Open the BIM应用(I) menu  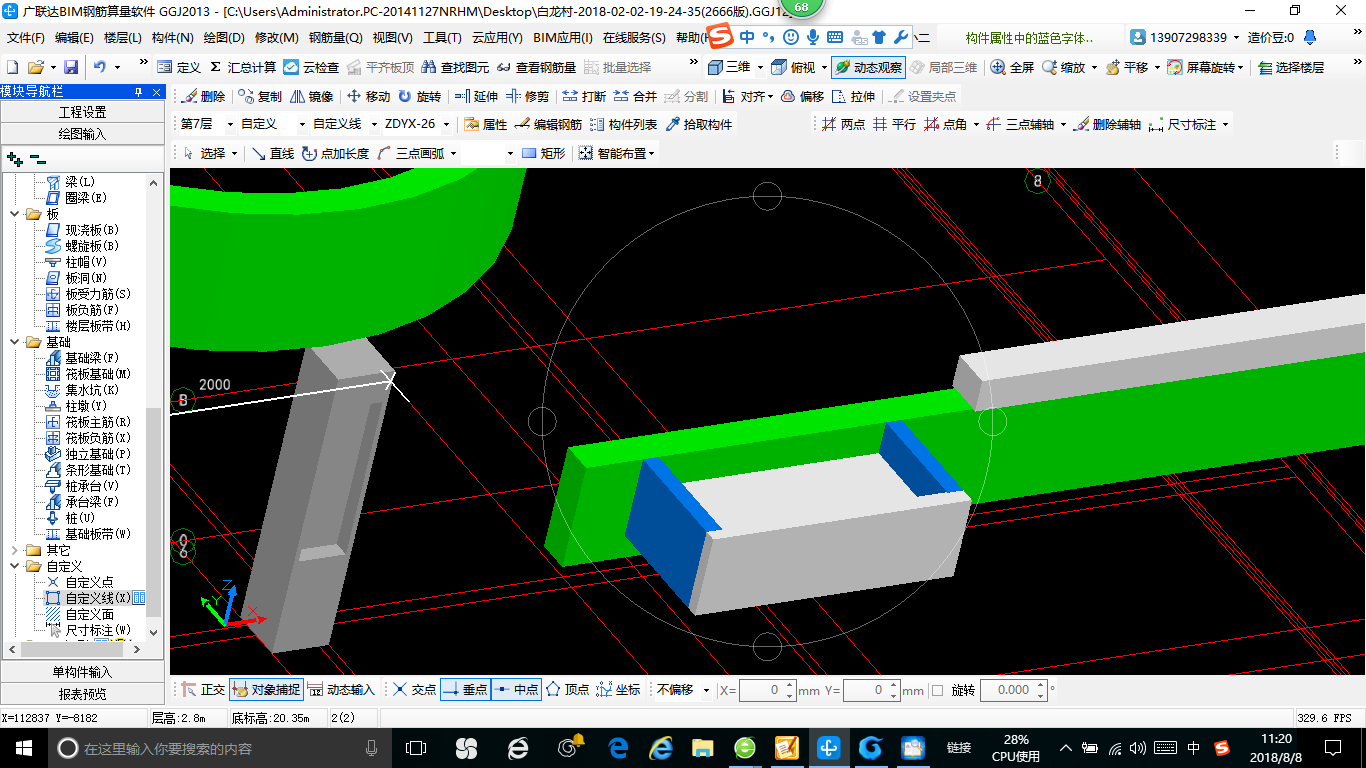pos(563,38)
